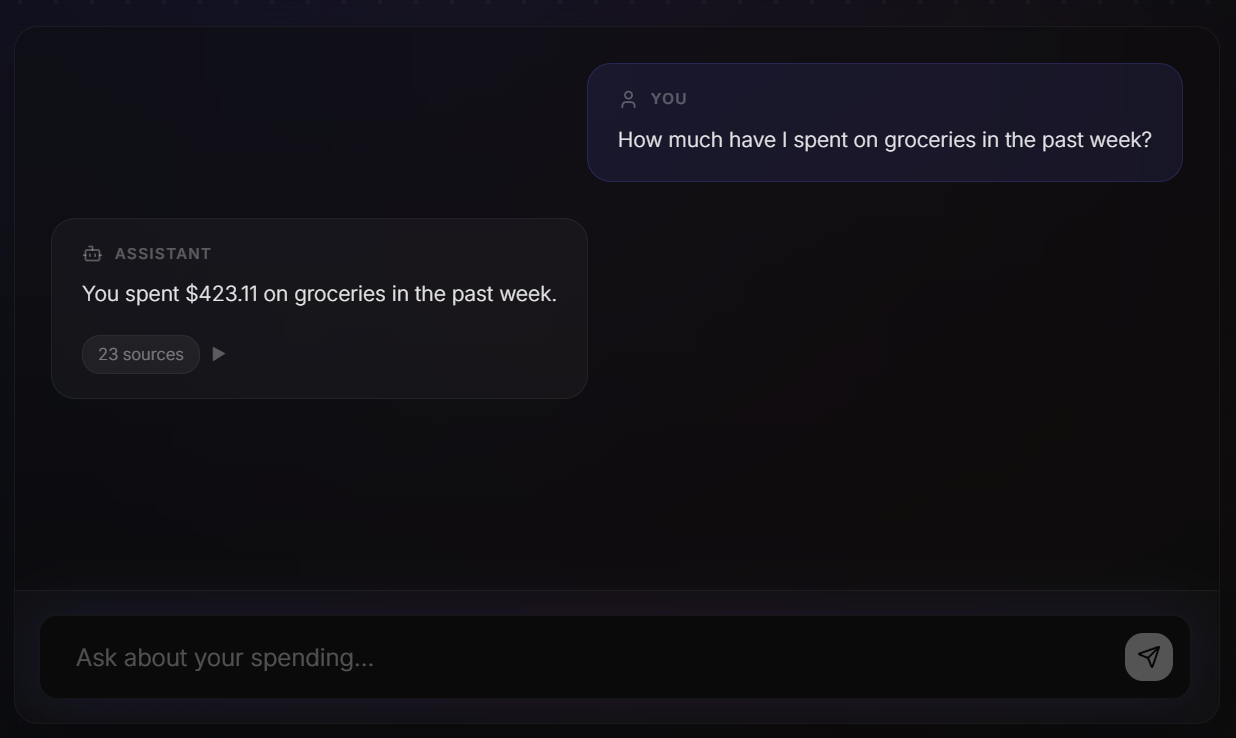Image resolution: width=1236 pixels, height=738 pixels.
Task: Select the person icon next to YOU
Action: [x=627, y=98]
